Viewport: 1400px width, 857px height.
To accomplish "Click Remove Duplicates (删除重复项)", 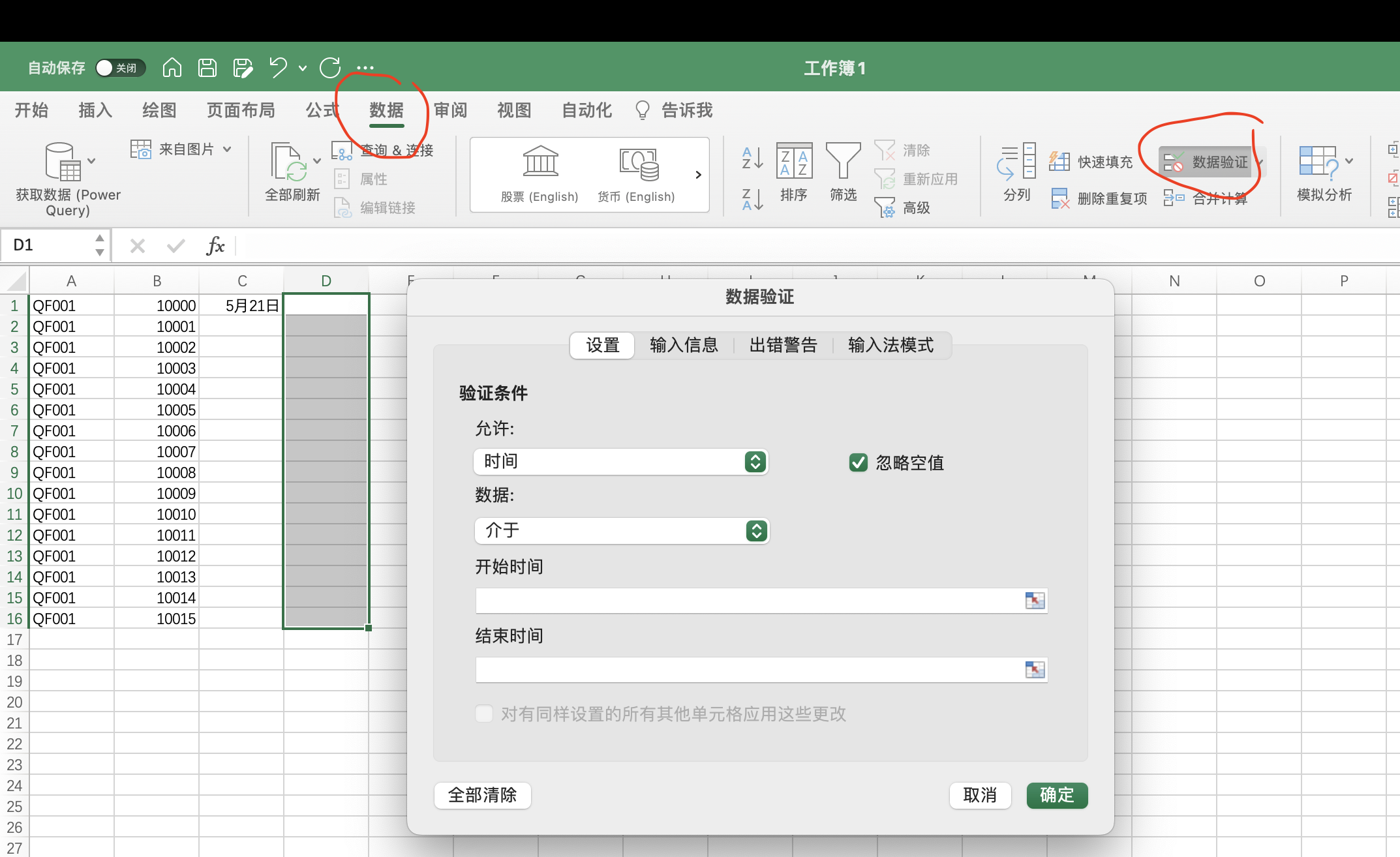I will 1099,198.
